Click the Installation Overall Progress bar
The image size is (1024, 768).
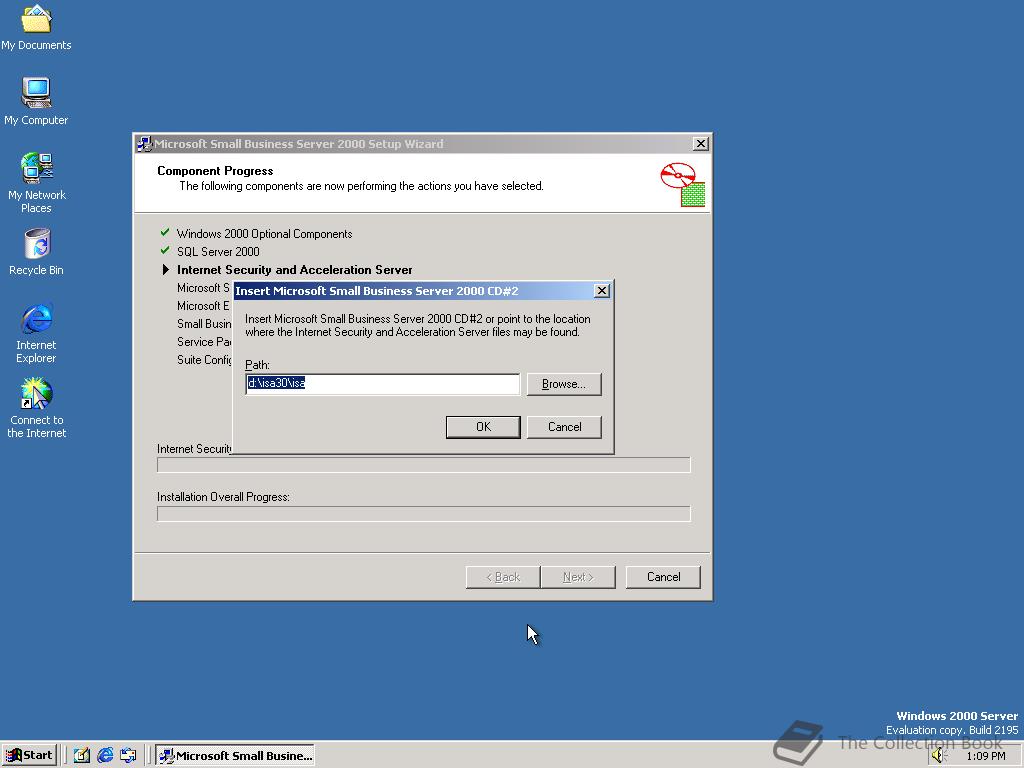tap(424, 514)
